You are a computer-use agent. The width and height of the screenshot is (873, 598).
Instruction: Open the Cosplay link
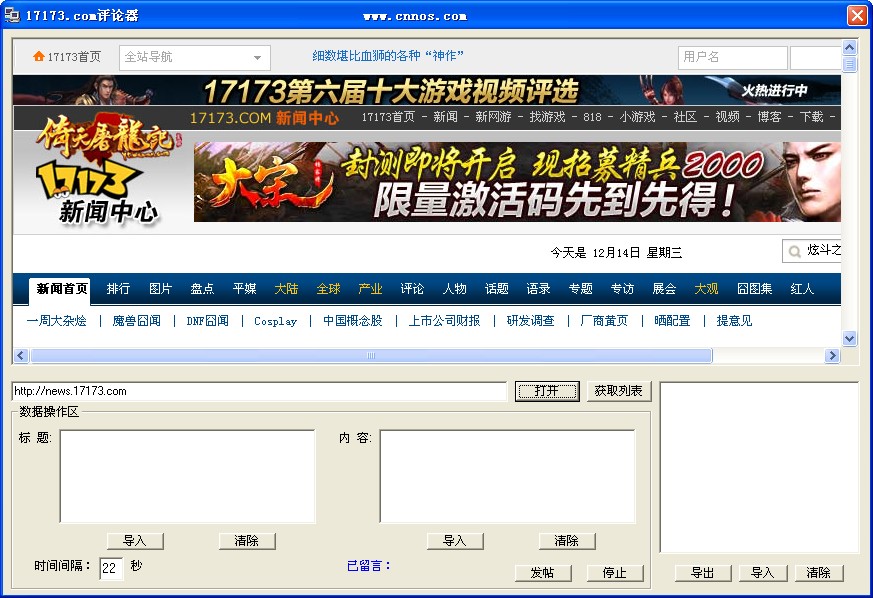point(276,321)
